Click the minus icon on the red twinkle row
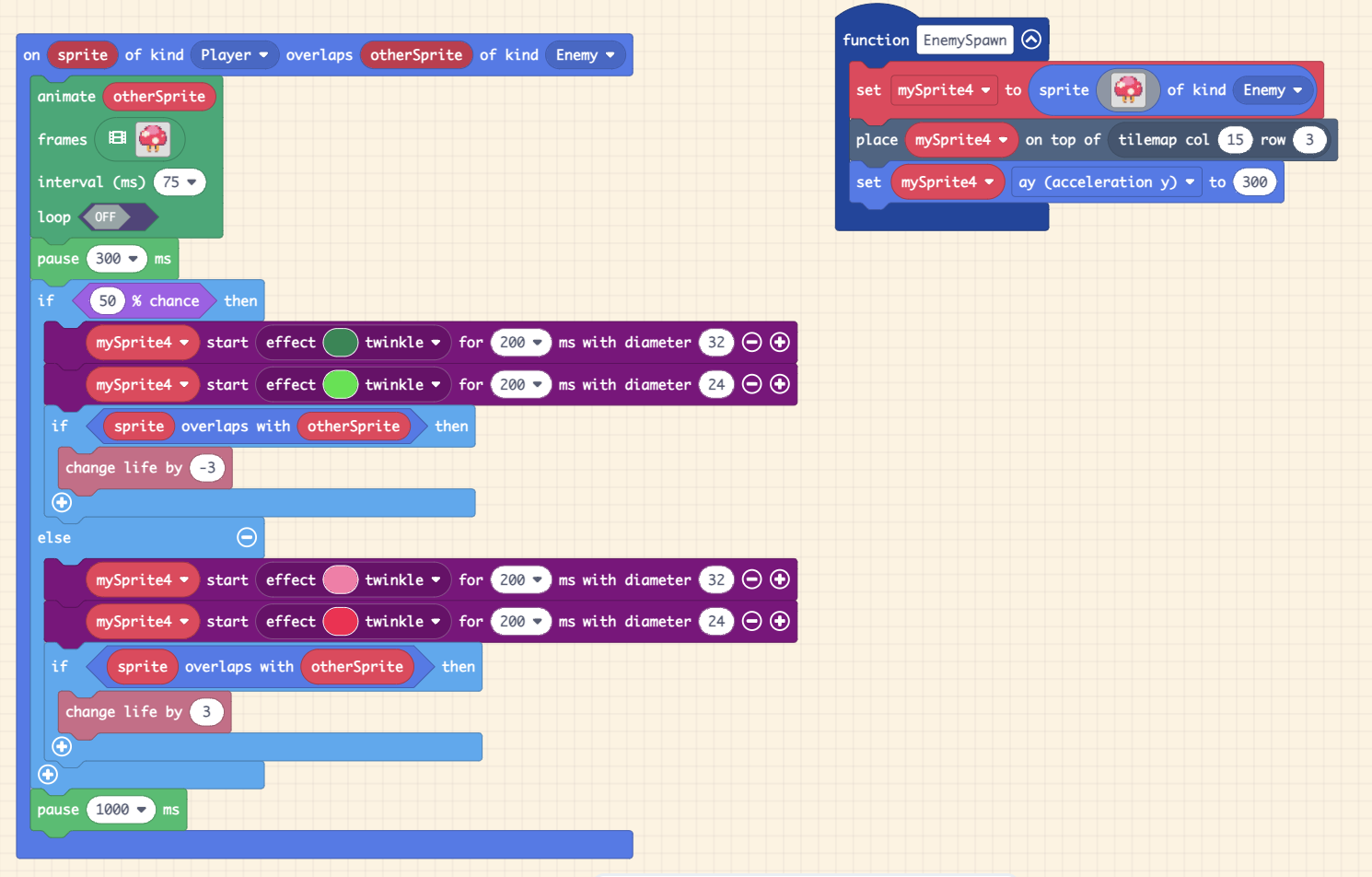Viewport: 1372px width, 877px height. [x=751, y=621]
